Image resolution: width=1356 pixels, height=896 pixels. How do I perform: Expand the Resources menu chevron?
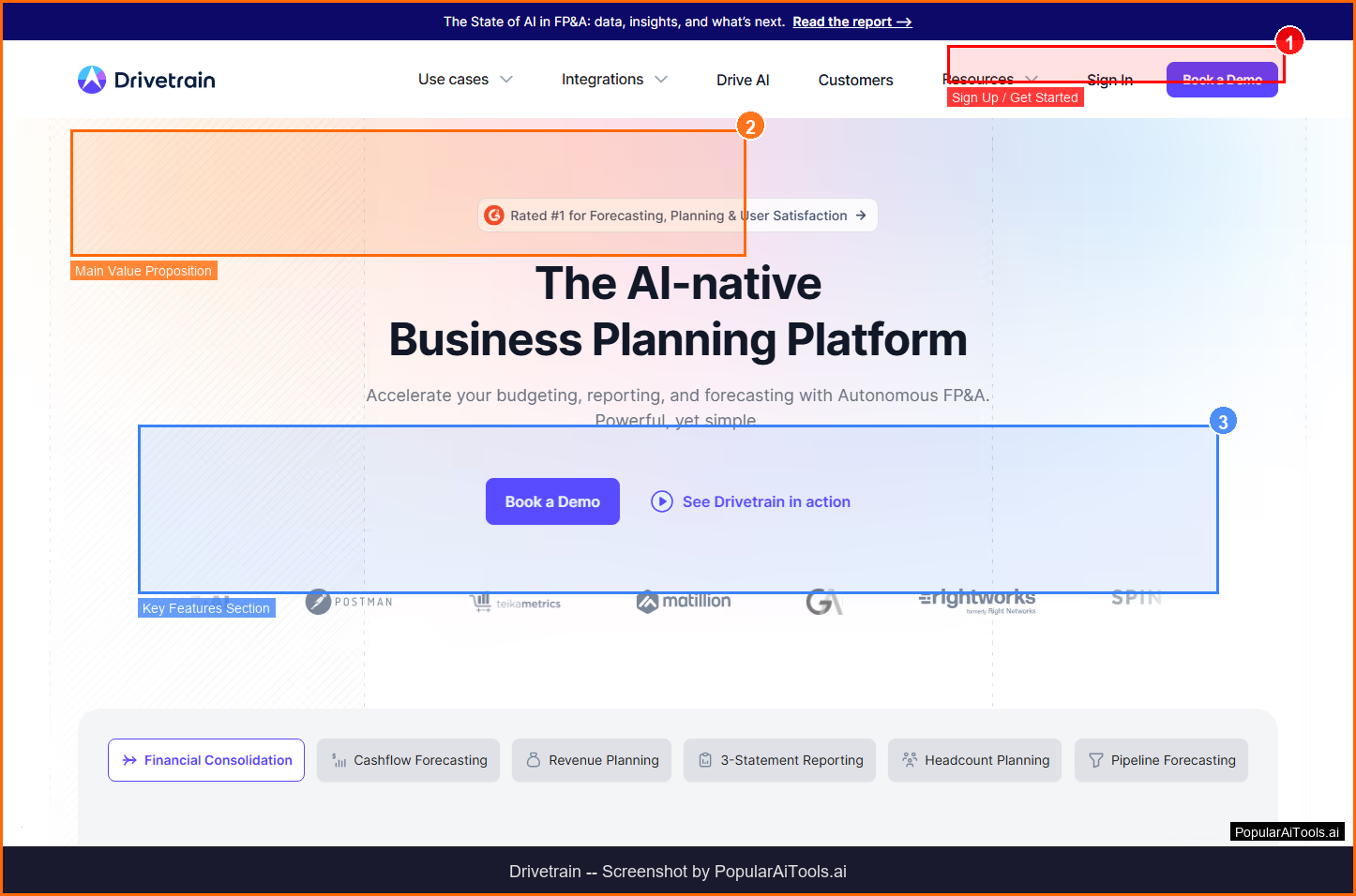click(x=1032, y=80)
